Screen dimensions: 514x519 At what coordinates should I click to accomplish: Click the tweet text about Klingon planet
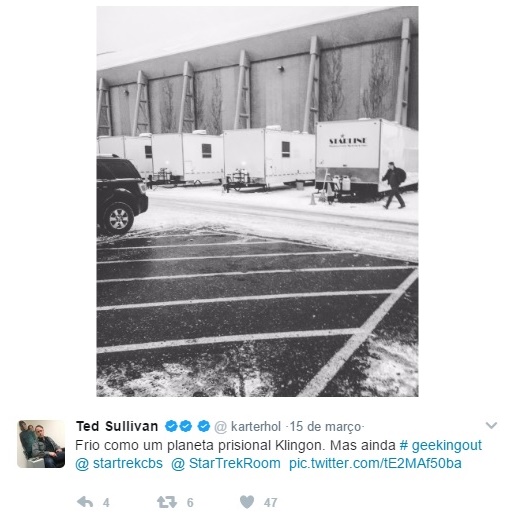[235, 445]
